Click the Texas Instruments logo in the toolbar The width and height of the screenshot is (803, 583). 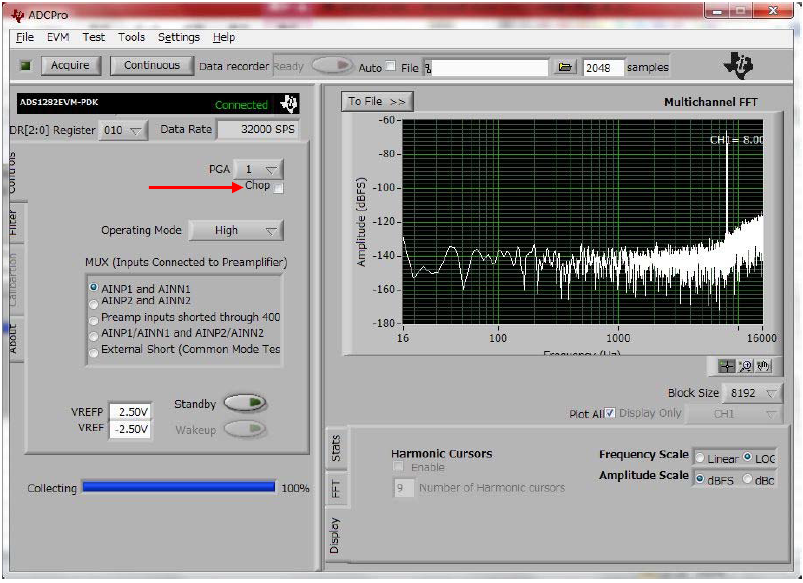pos(738,66)
